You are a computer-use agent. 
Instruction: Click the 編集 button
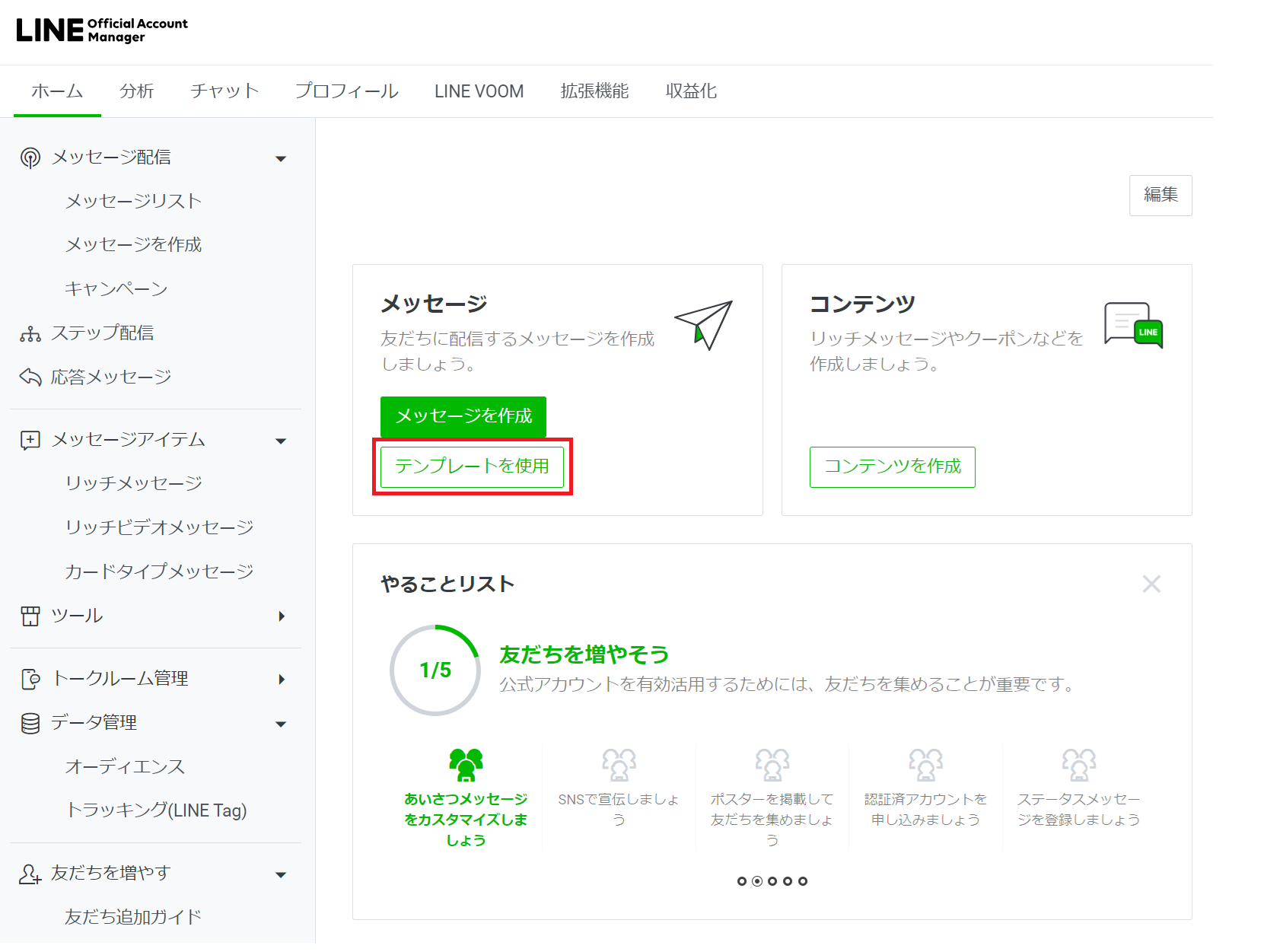pyautogui.click(x=1160, y=196)
